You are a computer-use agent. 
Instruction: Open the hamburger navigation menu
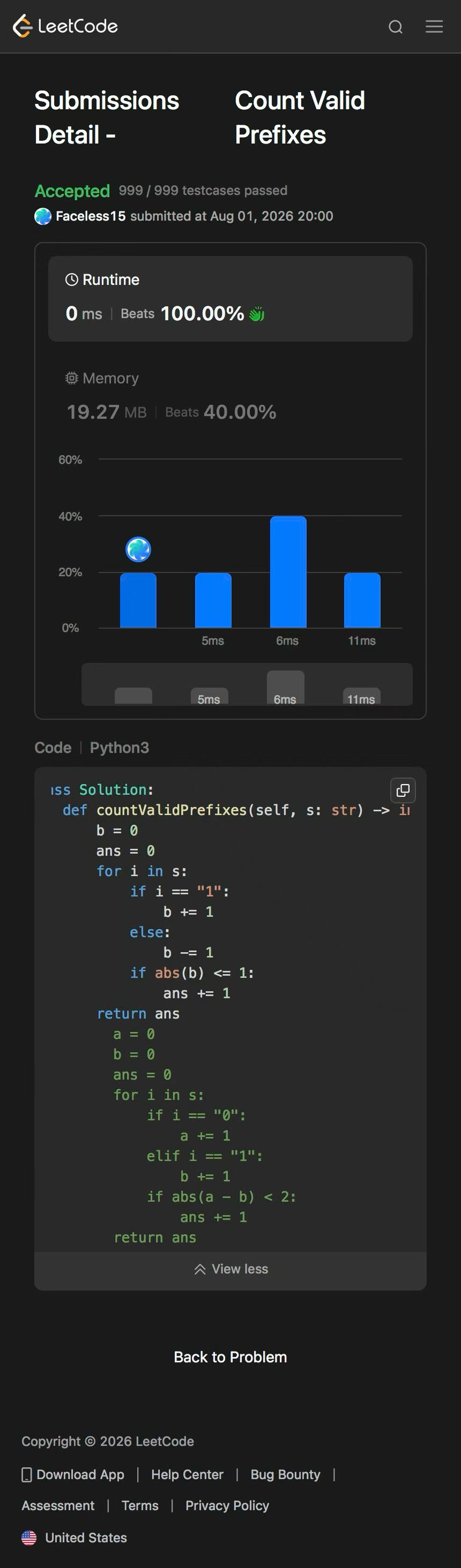tap(434, 26)
